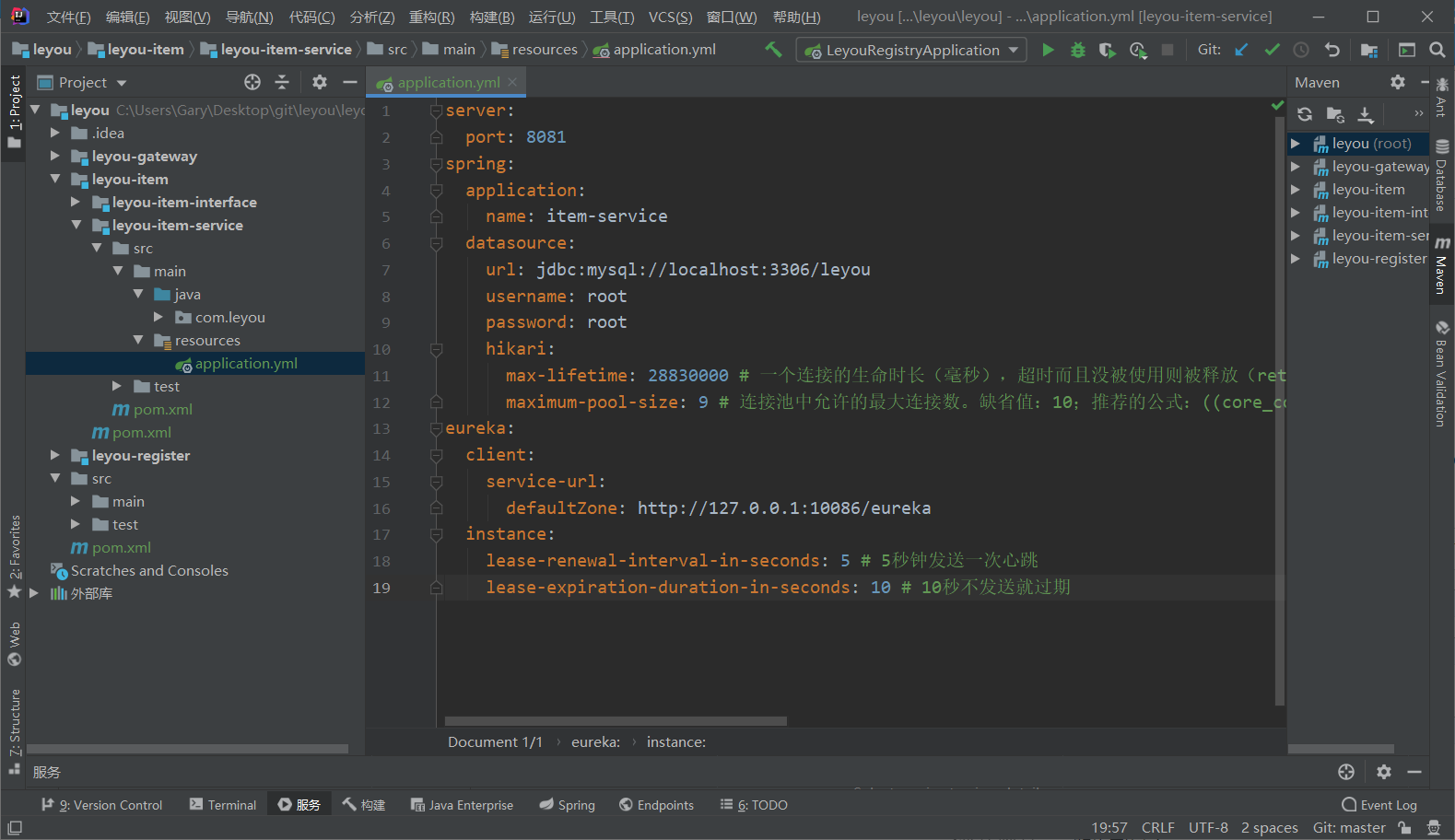Update project via Git blue arrow icon
Viewport: 1455px width, 840px height.
tap(1241, 50)
